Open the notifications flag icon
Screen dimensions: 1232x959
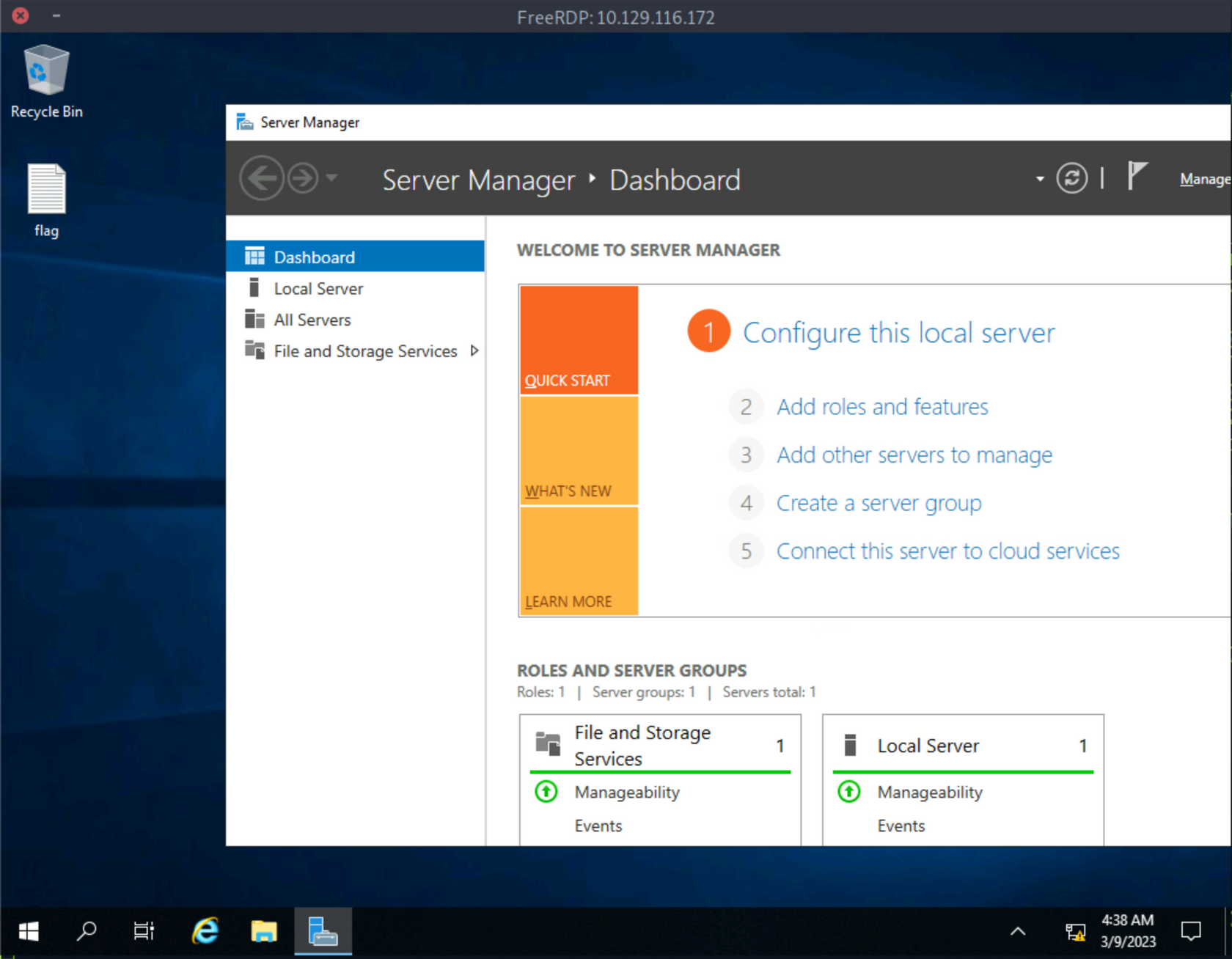1137,176
